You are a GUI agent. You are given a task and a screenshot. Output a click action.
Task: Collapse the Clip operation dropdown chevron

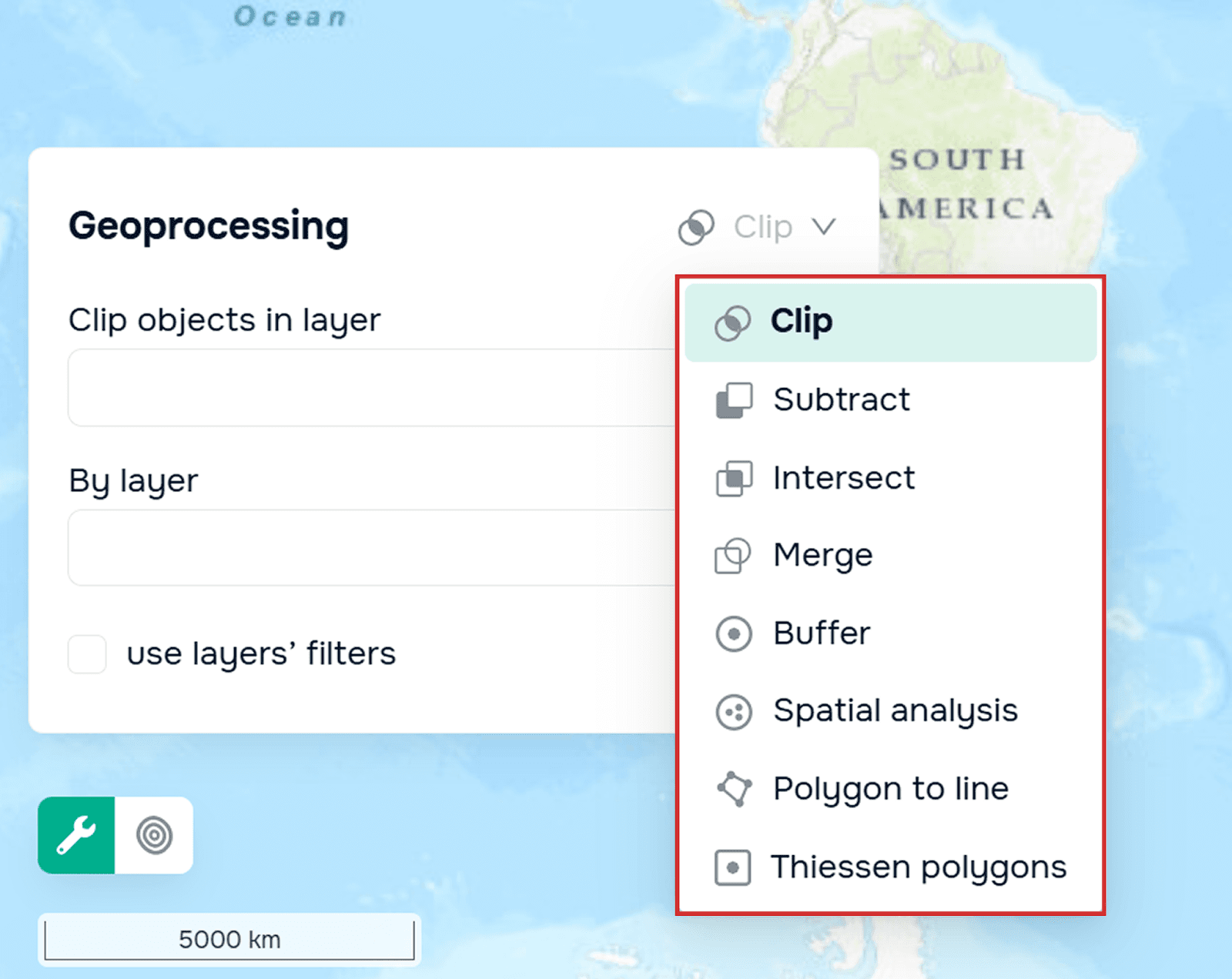[824, 227]
